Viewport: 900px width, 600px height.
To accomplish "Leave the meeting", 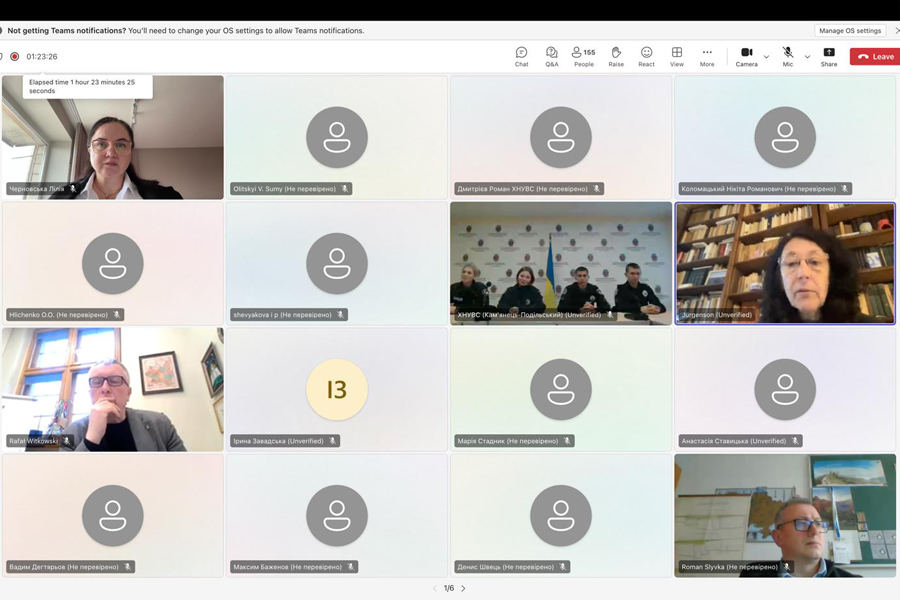I will point(875,56).
